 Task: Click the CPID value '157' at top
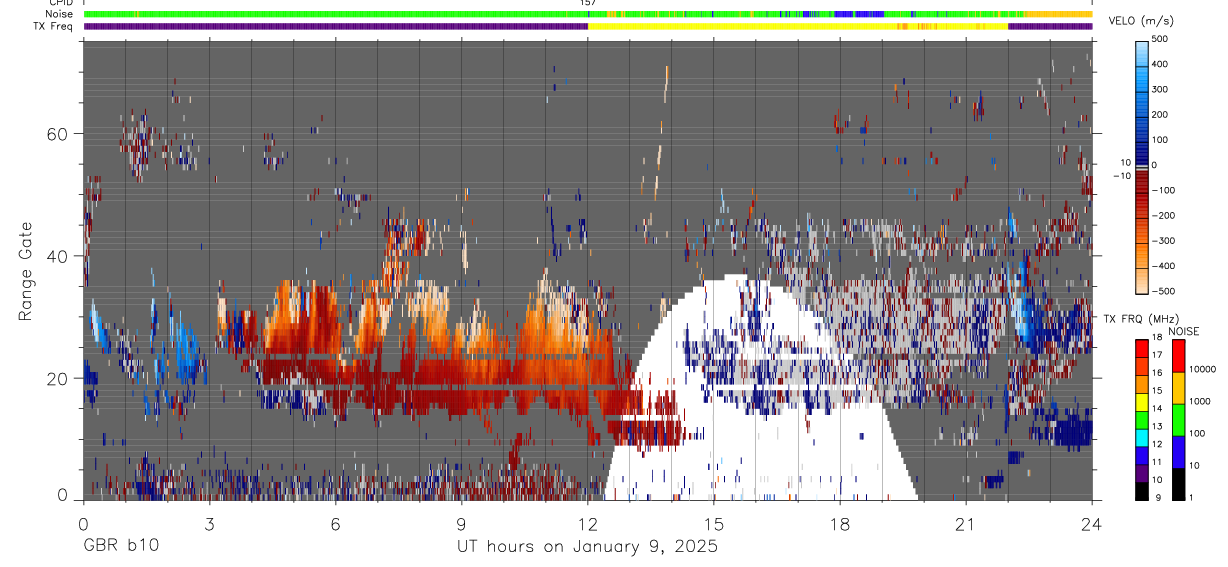point(588,3)
